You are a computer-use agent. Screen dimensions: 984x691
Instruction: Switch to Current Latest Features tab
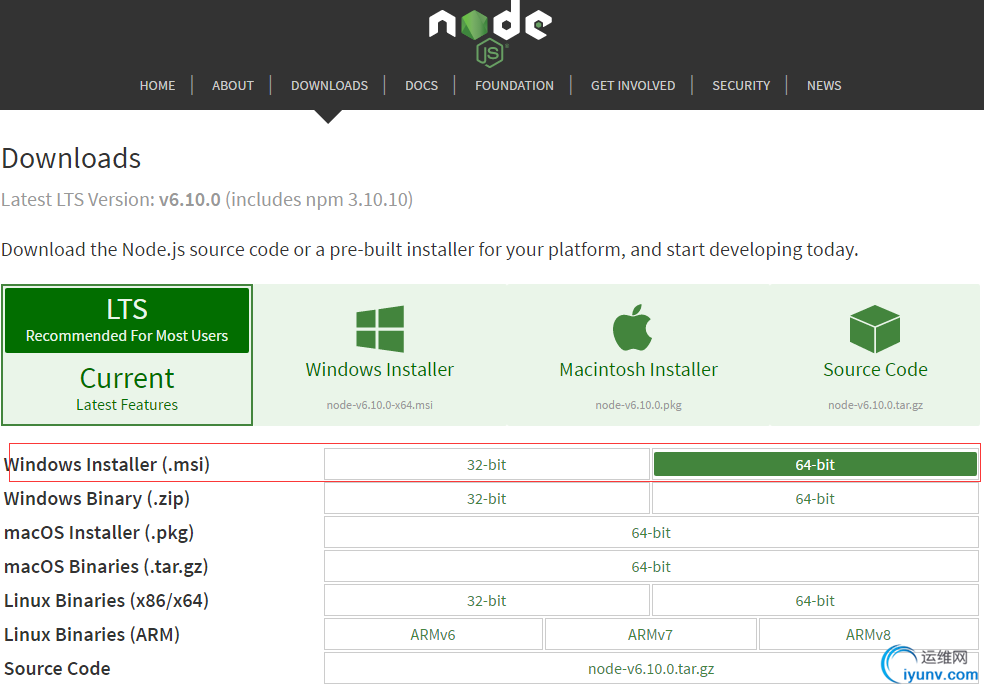coord(127,388)
